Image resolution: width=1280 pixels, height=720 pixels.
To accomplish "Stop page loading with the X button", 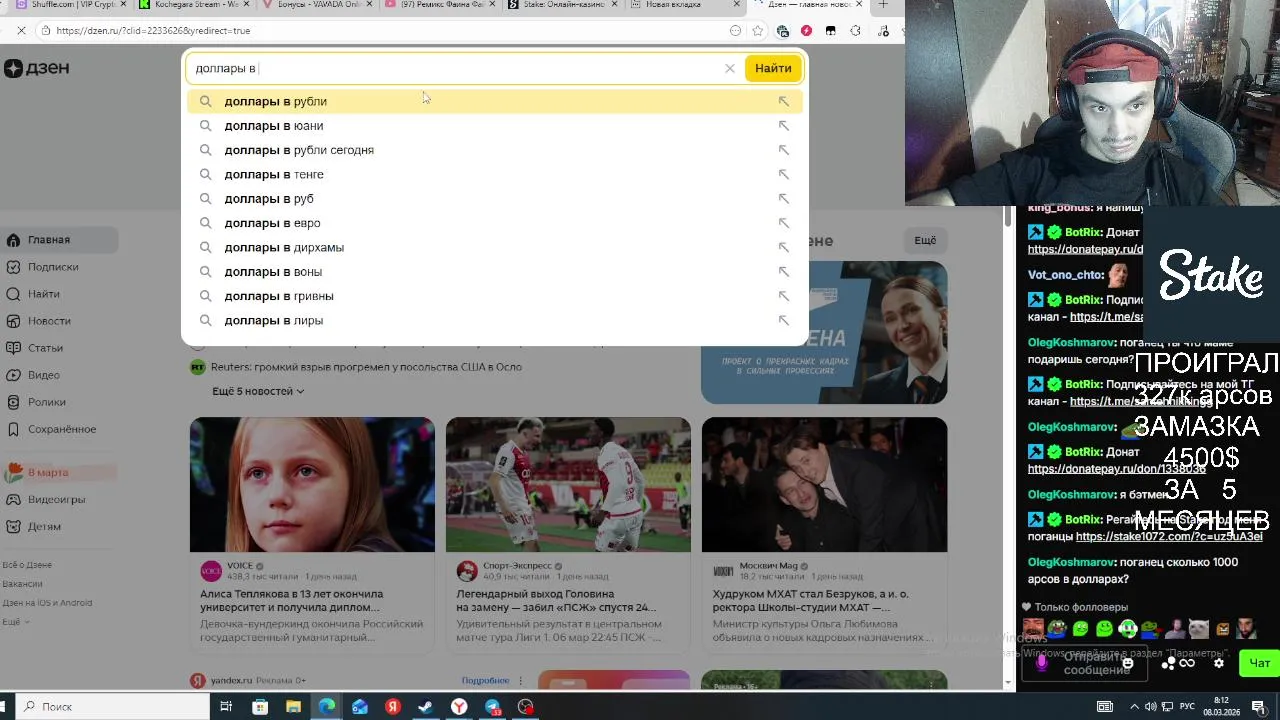I will point(21,31).
